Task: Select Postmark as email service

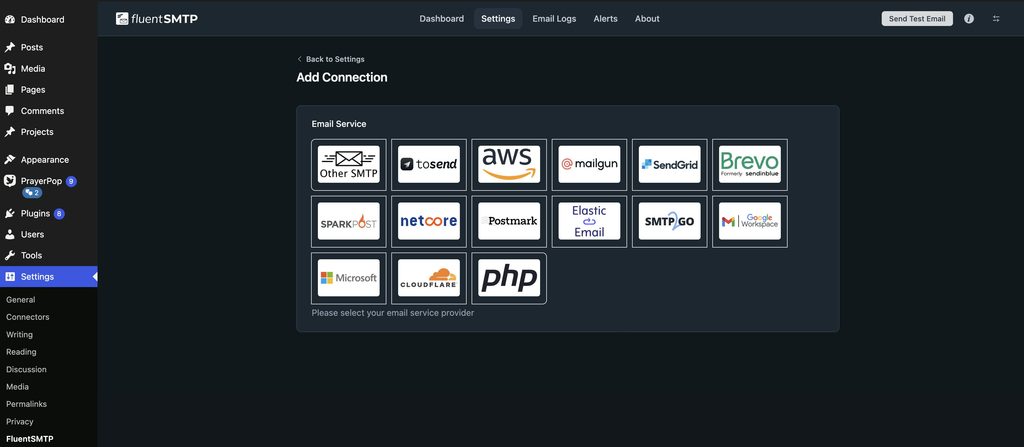Action: (x=509, y=222)
